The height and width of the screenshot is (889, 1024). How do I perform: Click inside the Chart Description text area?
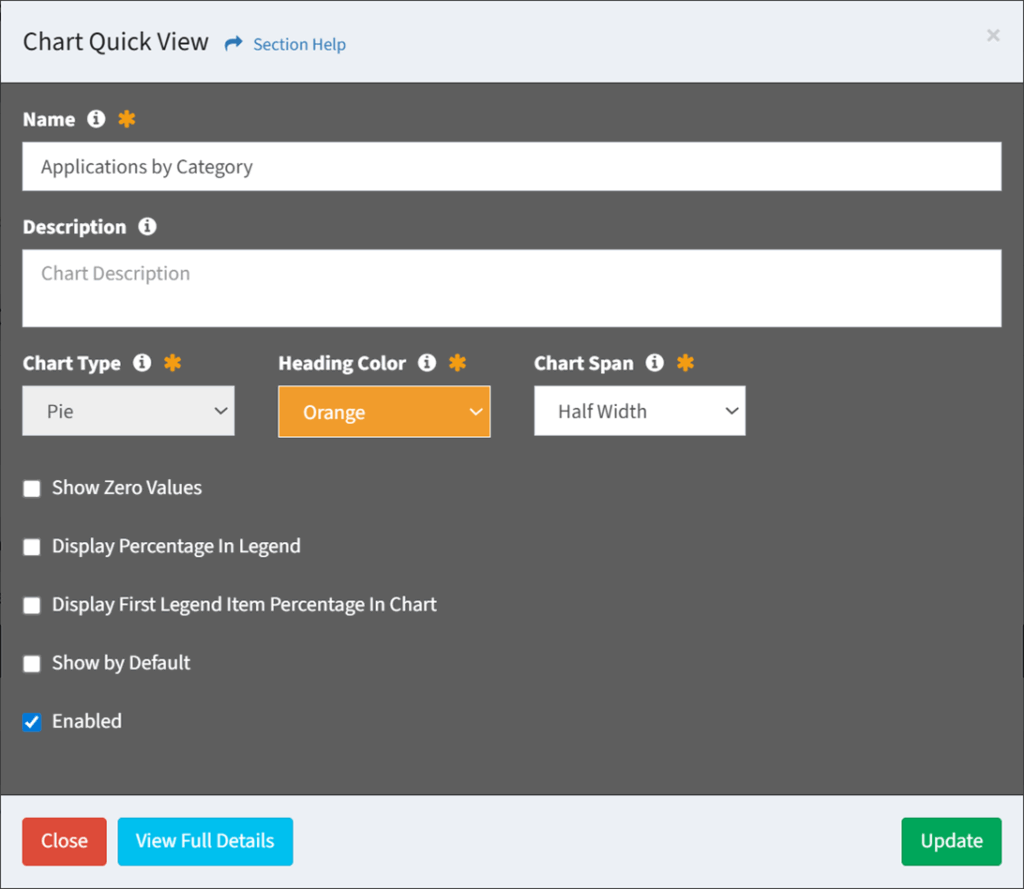(x=512, y=288)
